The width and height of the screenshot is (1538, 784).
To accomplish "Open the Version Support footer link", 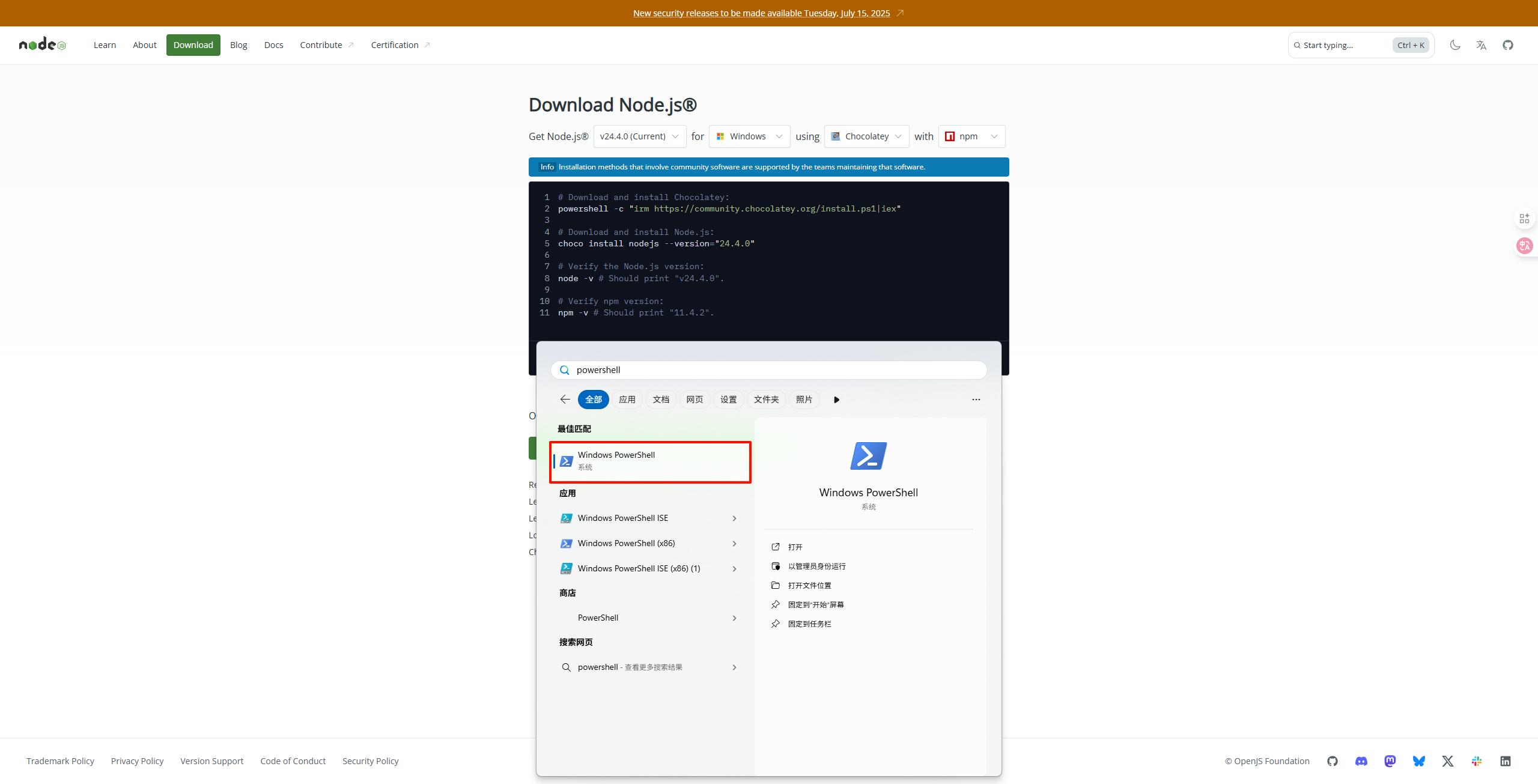I will coord(211,761).
